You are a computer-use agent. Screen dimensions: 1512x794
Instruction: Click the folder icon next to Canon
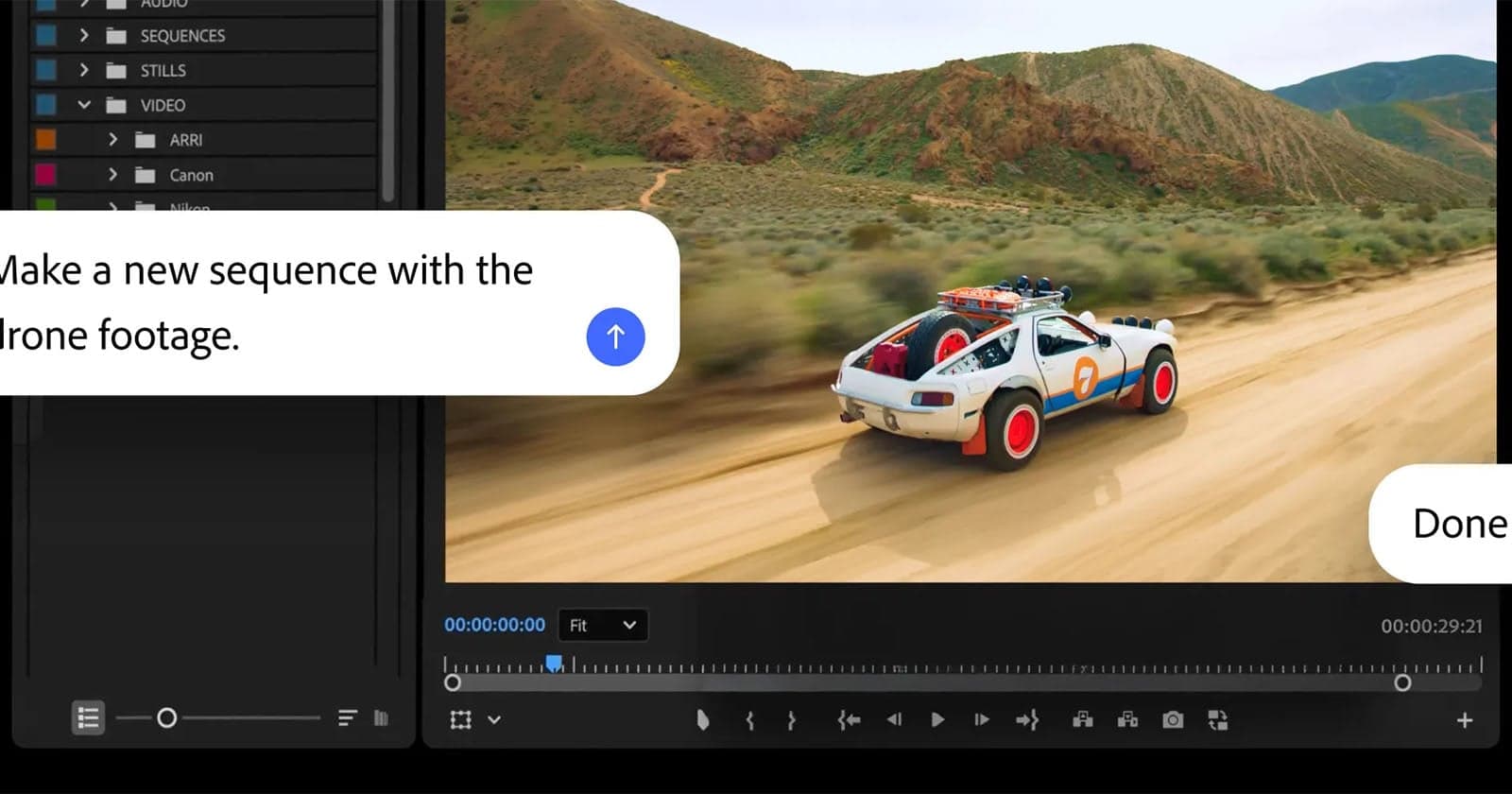(146, 176)
